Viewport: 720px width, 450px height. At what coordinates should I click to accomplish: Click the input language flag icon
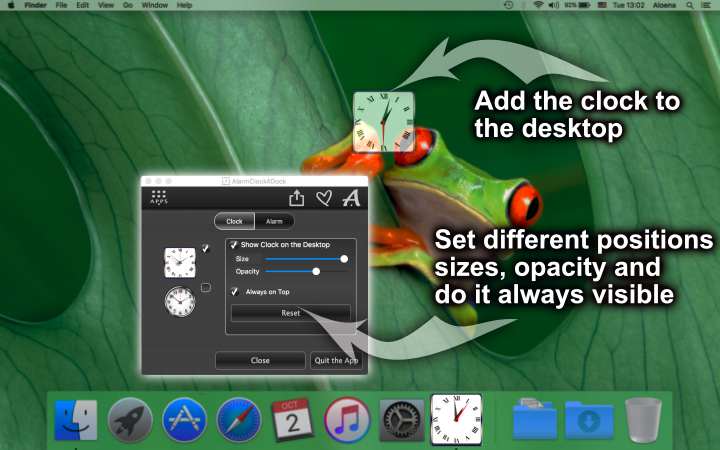[602, 5]
